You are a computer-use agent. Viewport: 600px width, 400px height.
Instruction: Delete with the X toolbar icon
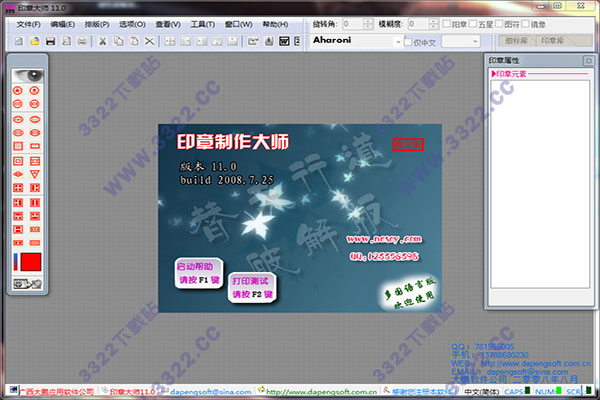pos(150,41)
